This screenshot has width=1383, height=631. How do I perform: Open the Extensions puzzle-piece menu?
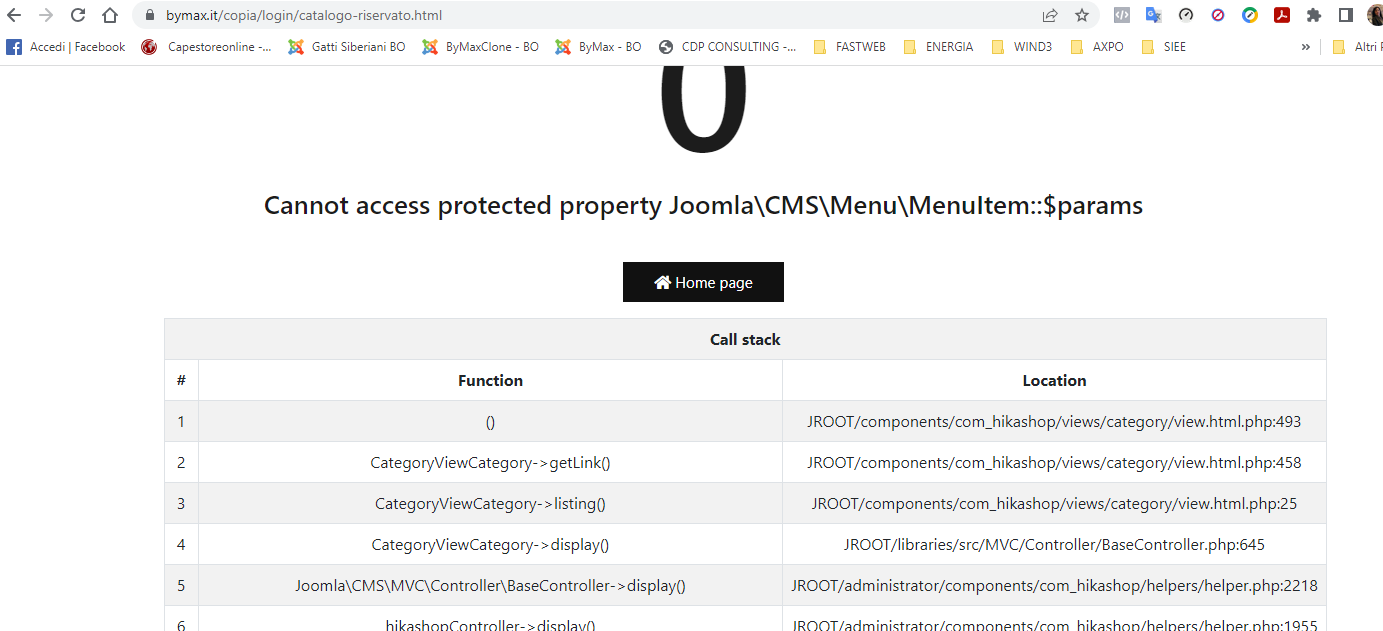click(x=1314, y=15)
